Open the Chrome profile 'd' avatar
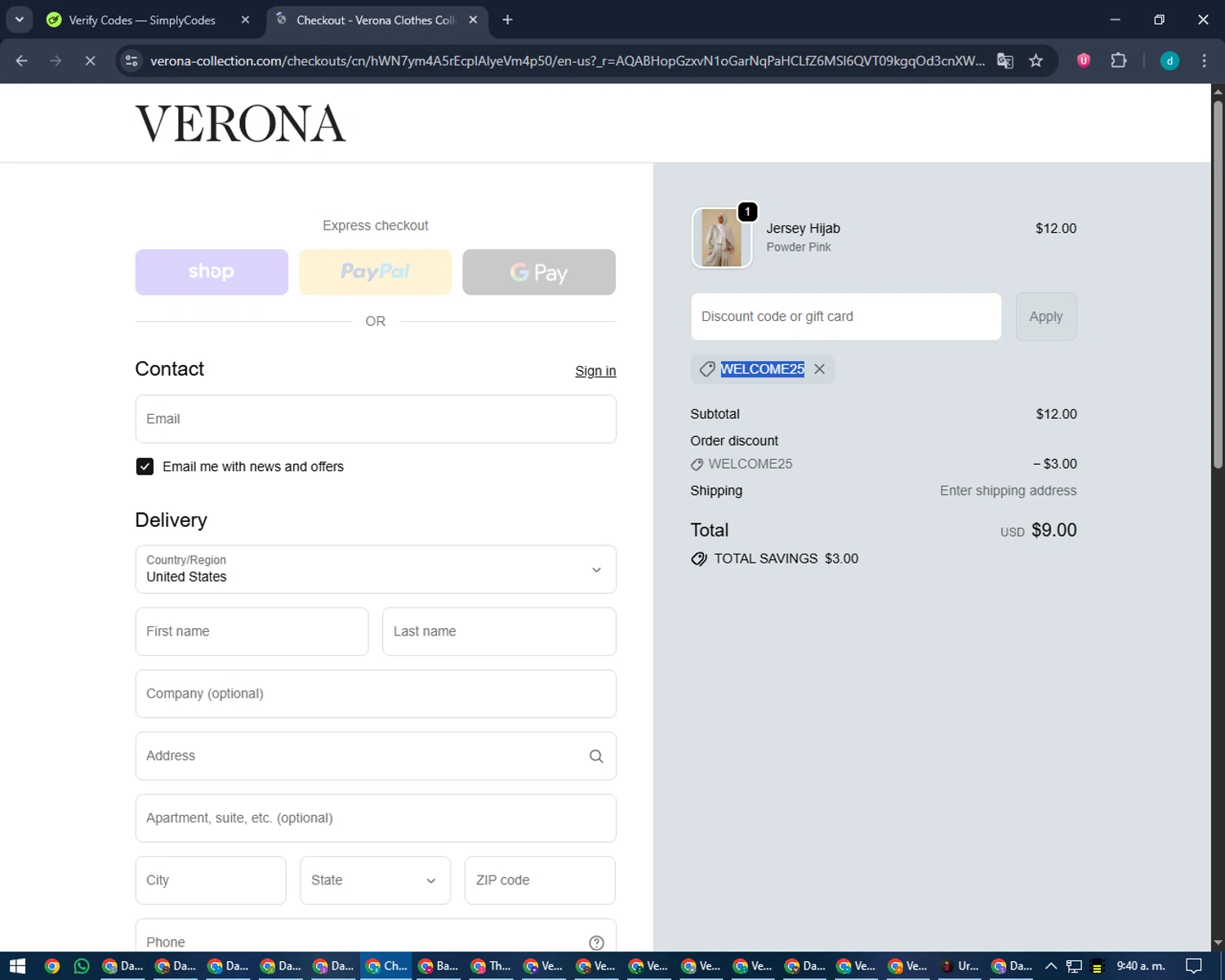The height and width of the screenshot is (980, 1225). point(1169,60)
